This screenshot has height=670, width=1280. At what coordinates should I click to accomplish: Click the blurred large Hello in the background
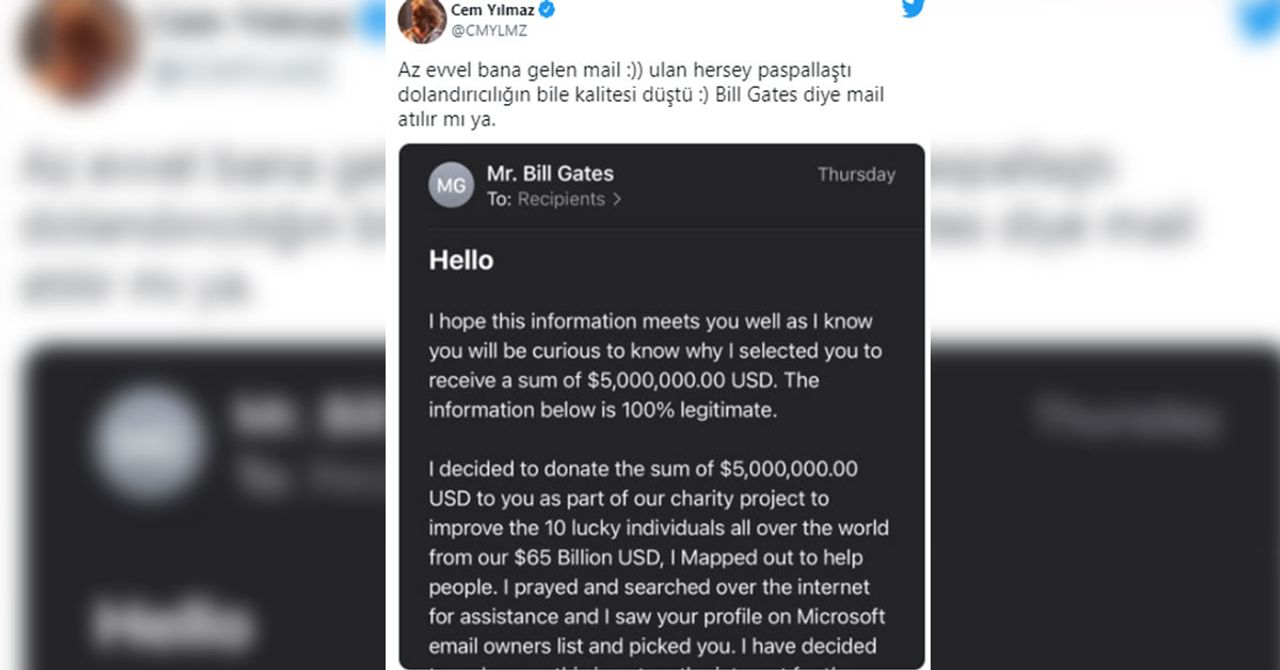[172, 621]
